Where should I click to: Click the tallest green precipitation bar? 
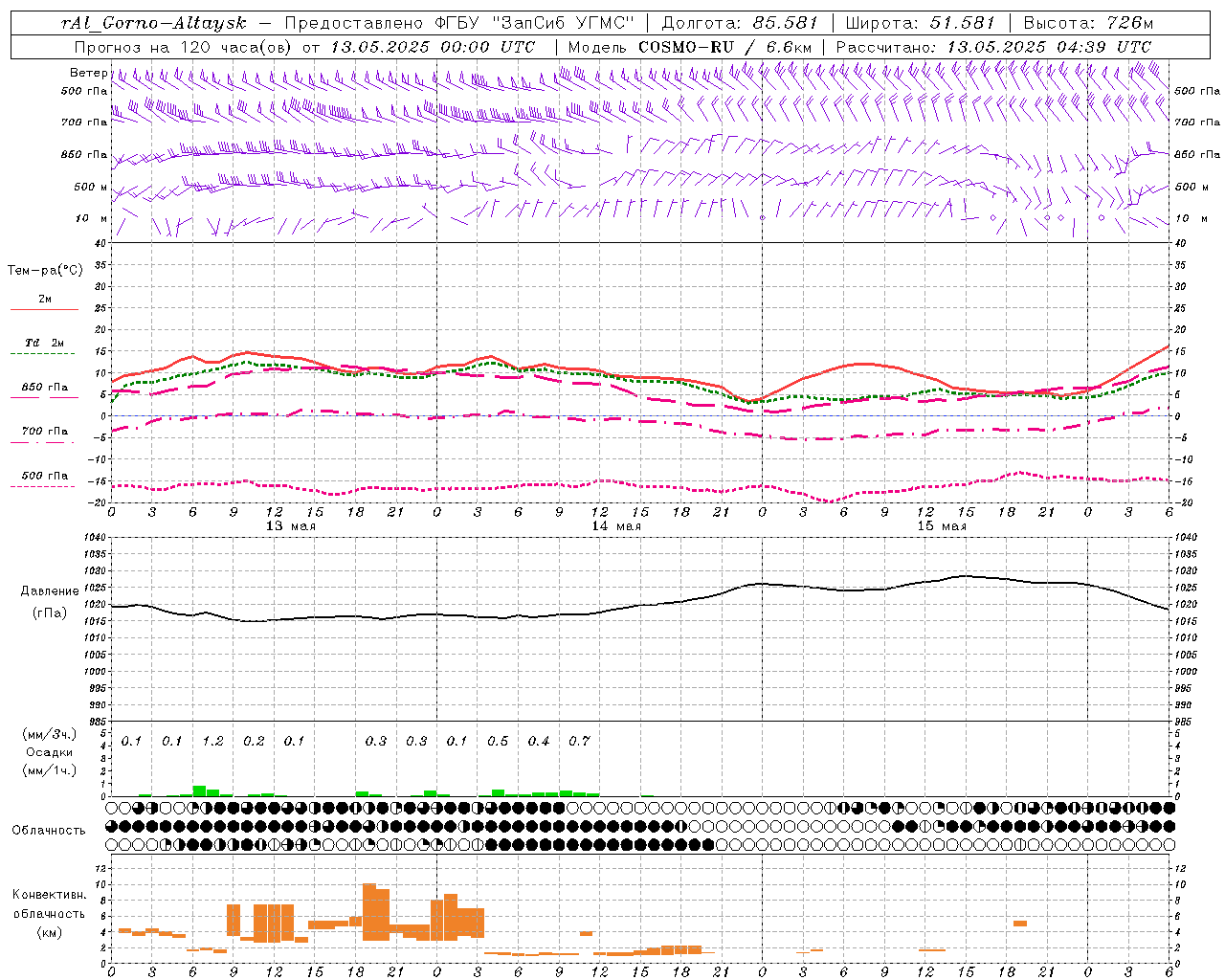point(199,791)
